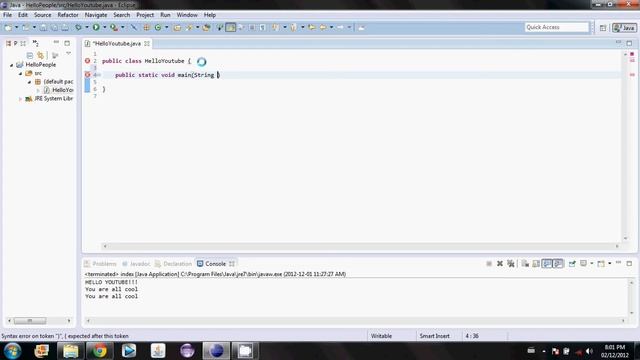The height and width of the screenshot is (360, 640).
Task: Collapse All in Package Explorer toolbar
Action: 30,55
